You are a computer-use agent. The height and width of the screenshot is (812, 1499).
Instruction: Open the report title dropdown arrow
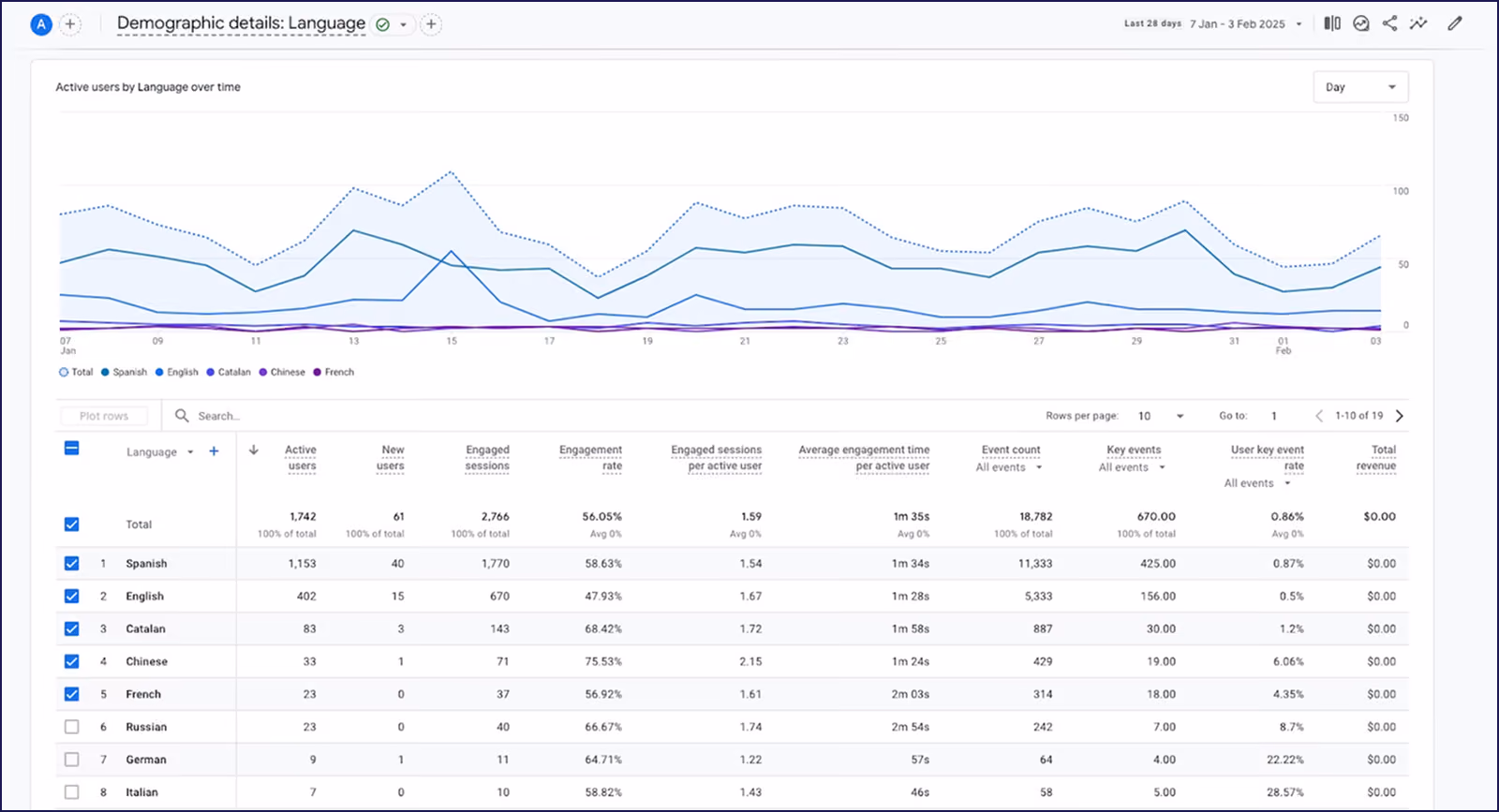pos(404,24)
